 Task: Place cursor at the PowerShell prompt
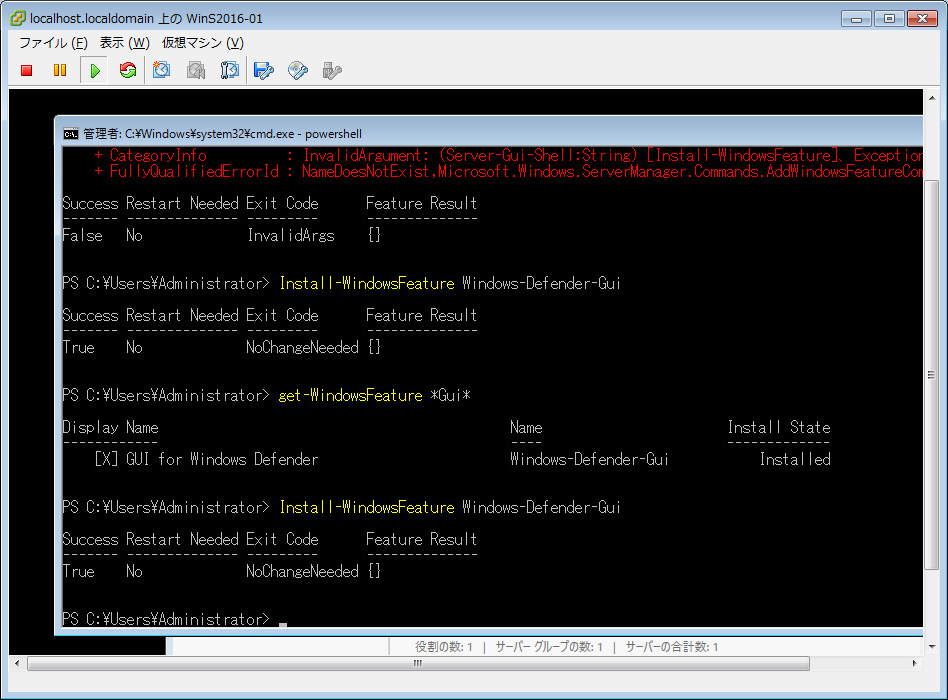click(281, 622)
